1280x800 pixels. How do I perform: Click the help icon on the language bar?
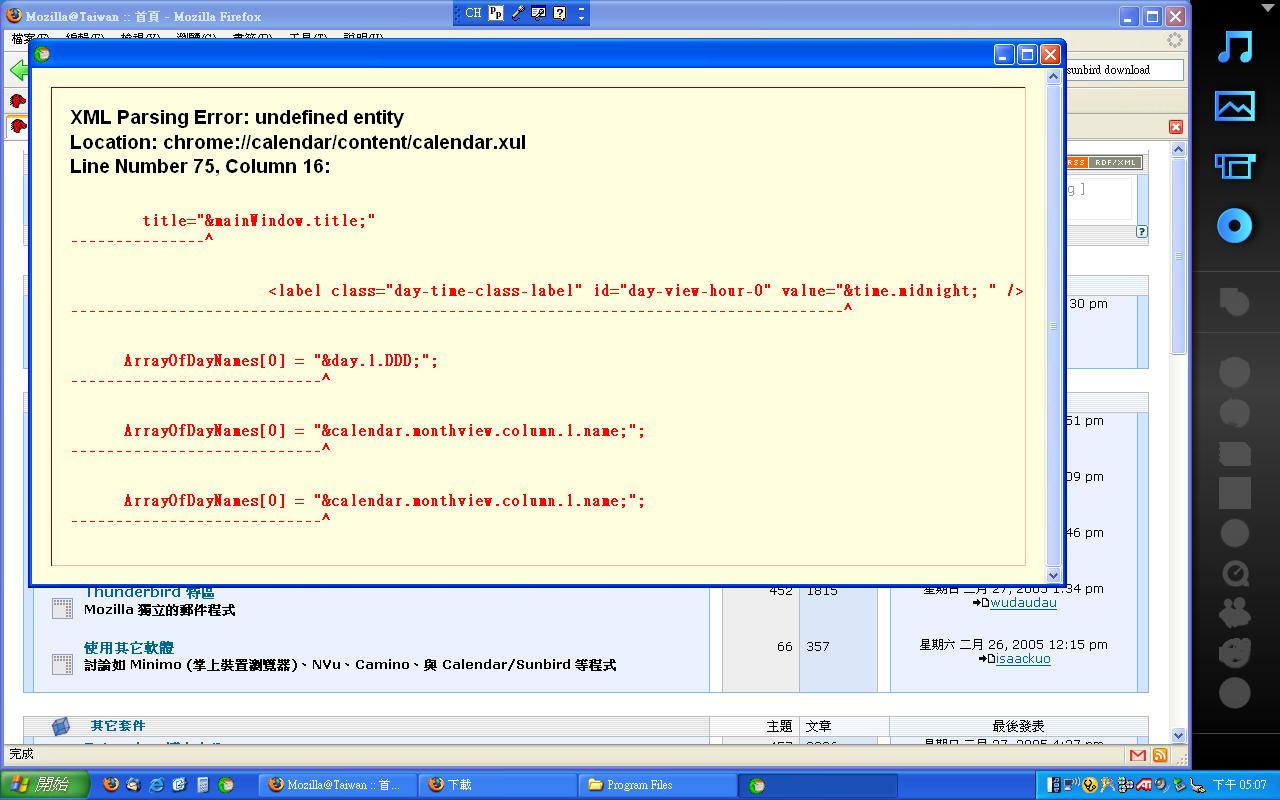pyautogui.click(x=559, y=13)
